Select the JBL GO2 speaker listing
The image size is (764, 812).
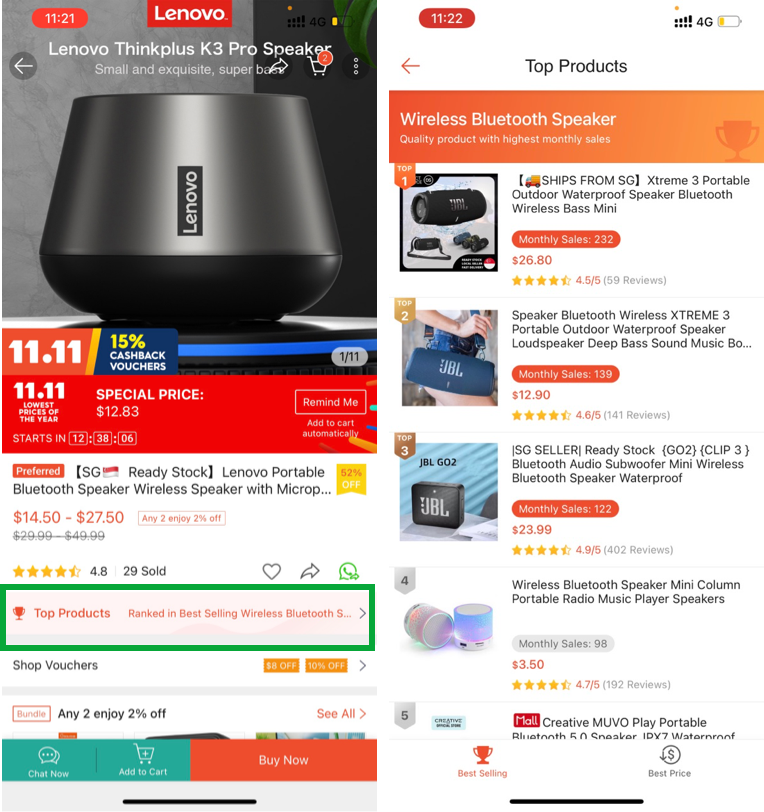point(576,499)
